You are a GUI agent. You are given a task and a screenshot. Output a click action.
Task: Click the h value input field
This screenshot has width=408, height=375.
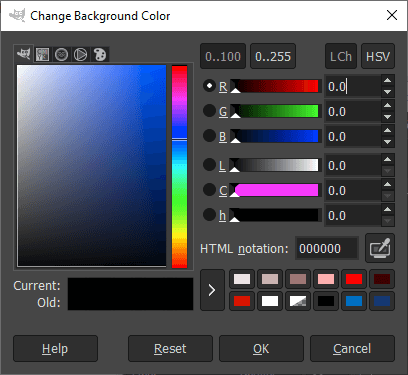tap(353, 215)
